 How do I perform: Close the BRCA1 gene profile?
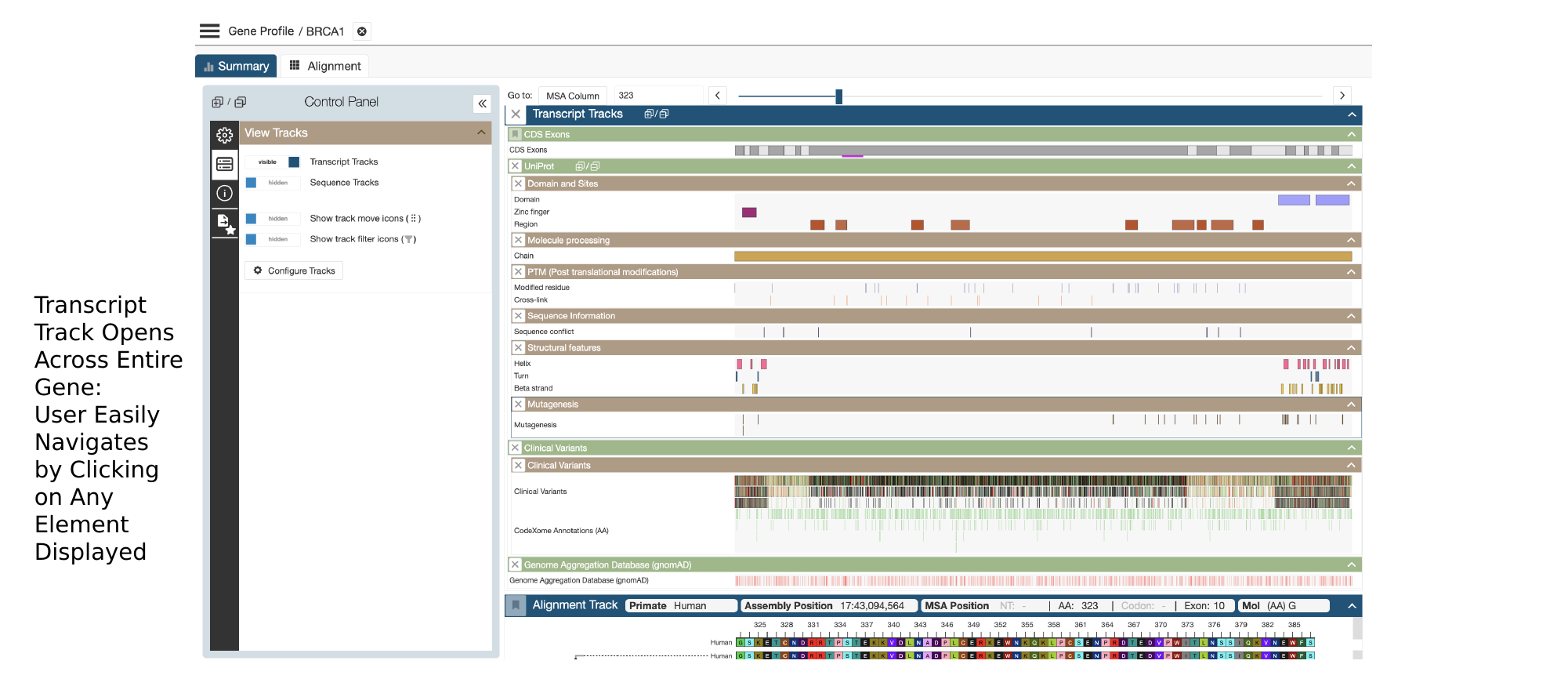tap(362, 31)
